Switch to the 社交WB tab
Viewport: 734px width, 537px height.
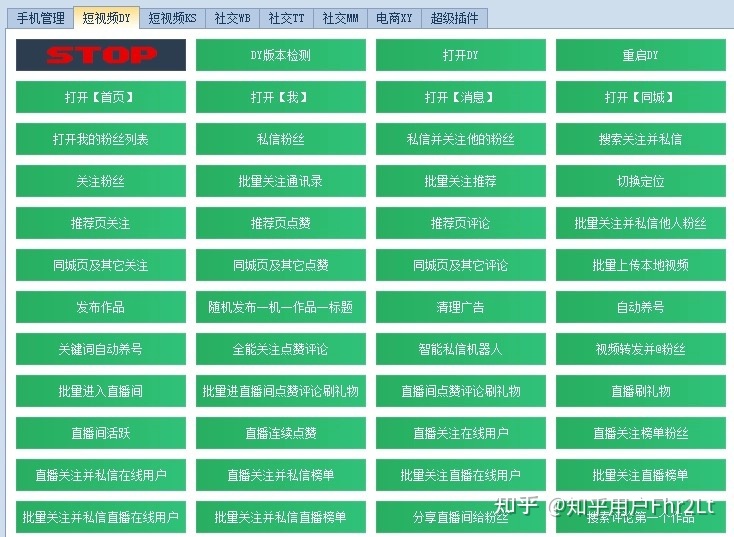coord(232,18)
